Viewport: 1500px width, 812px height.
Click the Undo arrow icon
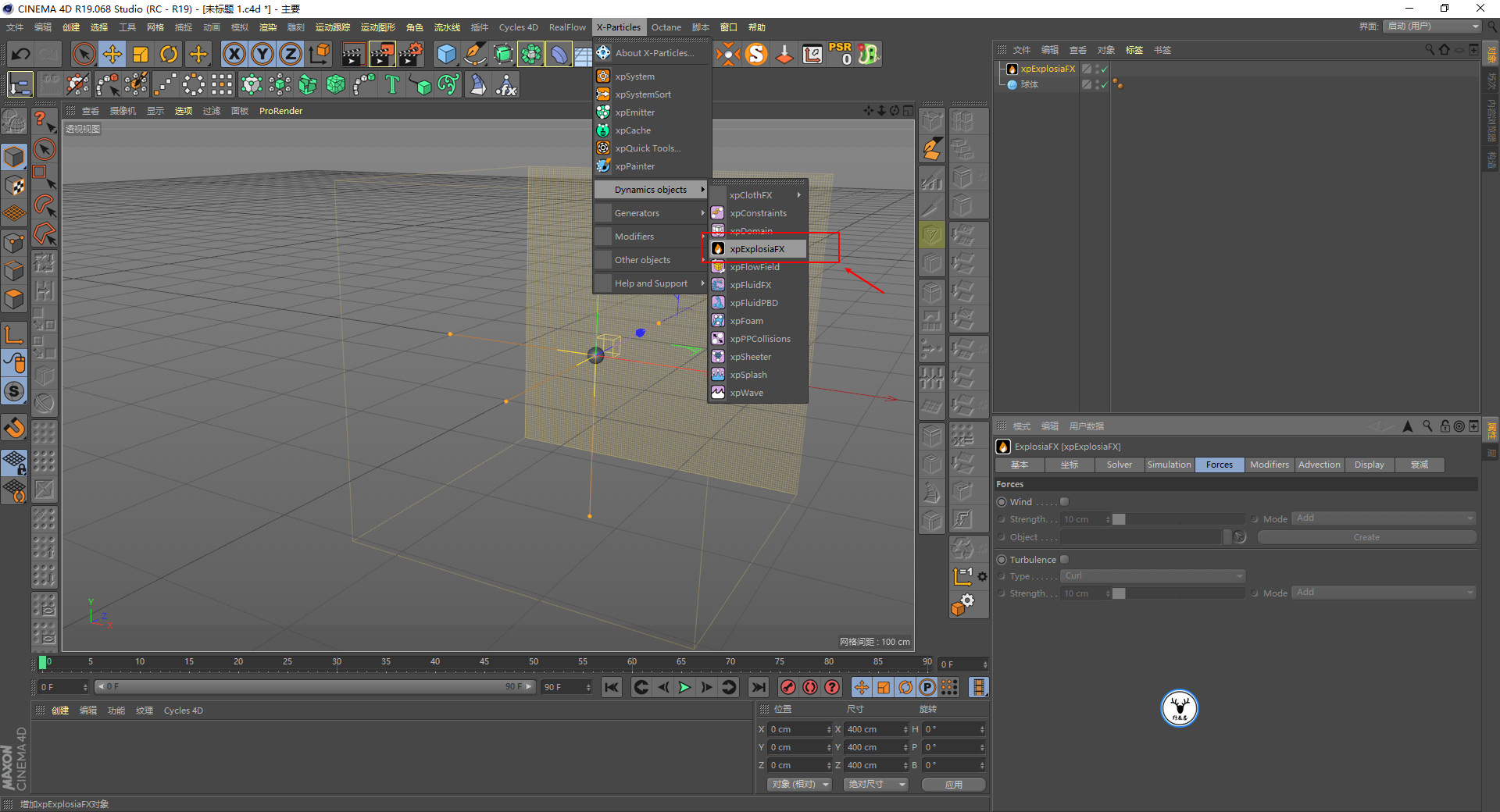(x=21, y=54)
